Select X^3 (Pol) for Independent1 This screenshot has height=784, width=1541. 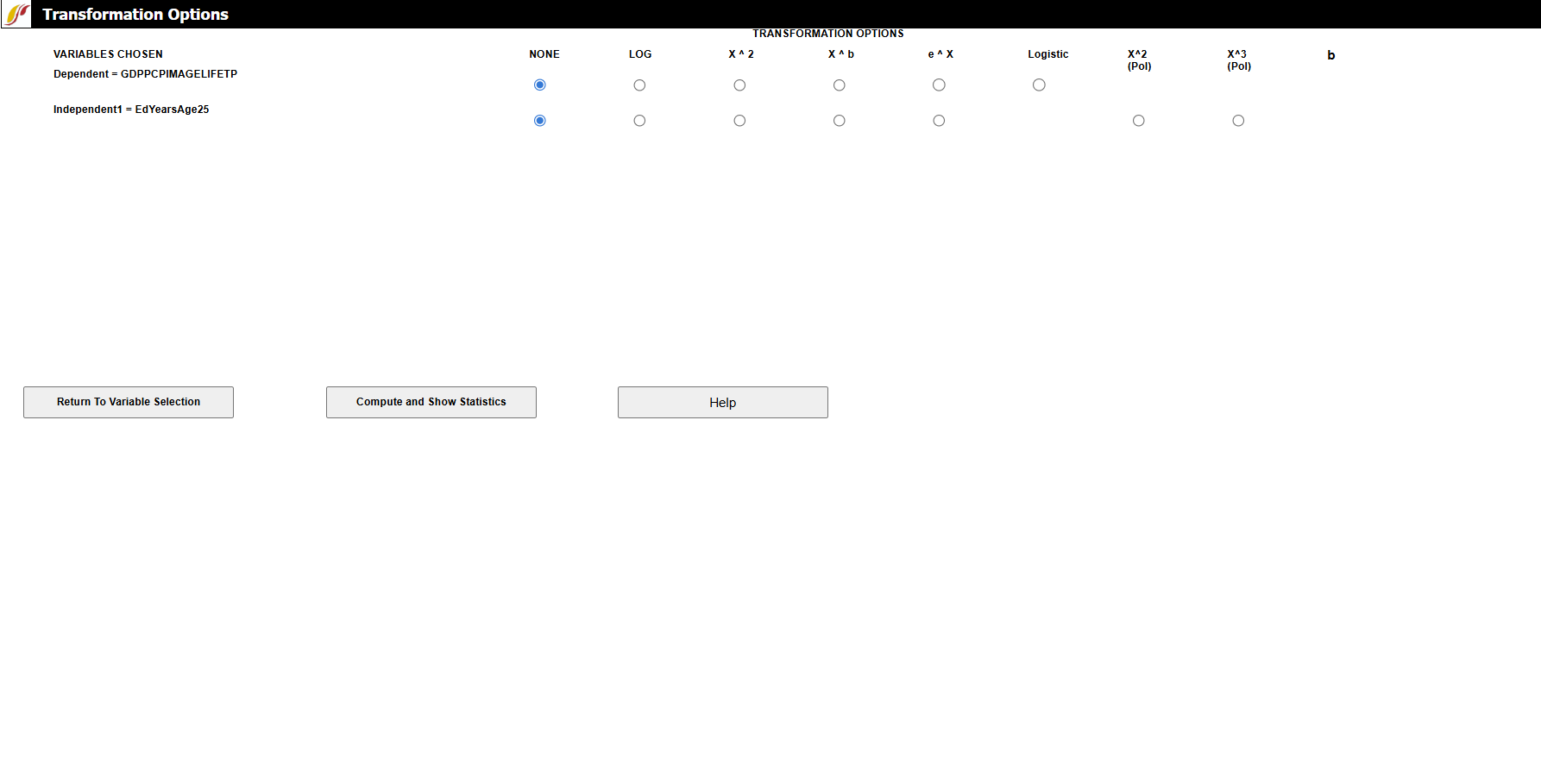1238,121
